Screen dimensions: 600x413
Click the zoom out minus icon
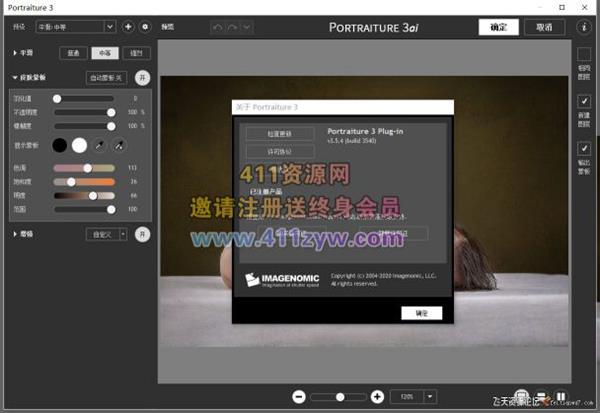coord(299,397)
